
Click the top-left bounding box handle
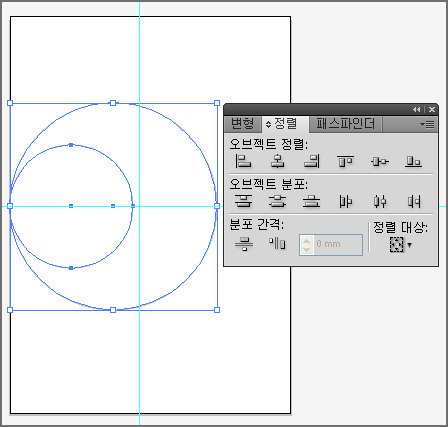tap(10, 103)
